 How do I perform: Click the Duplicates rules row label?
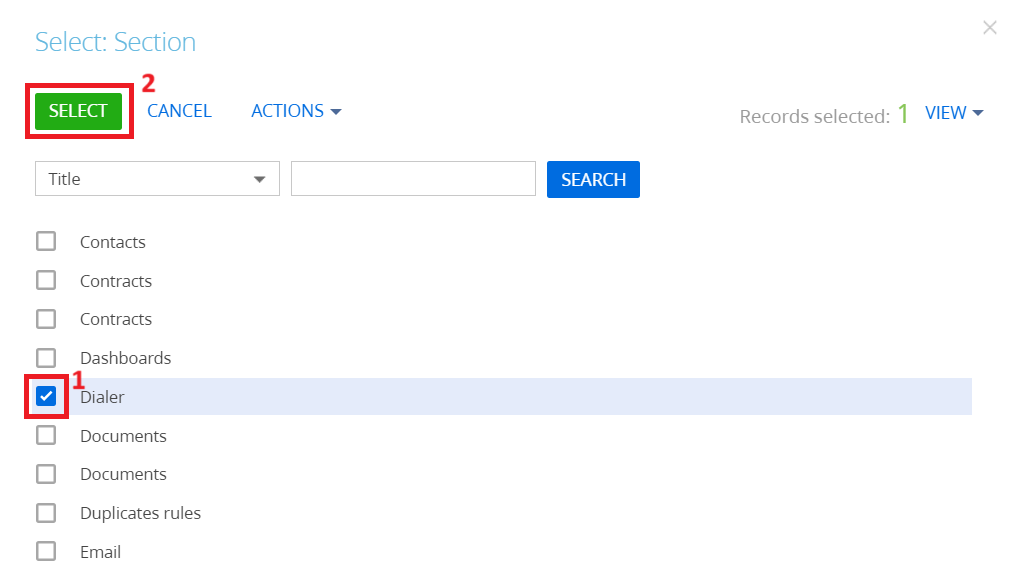(x=140, y=513)
